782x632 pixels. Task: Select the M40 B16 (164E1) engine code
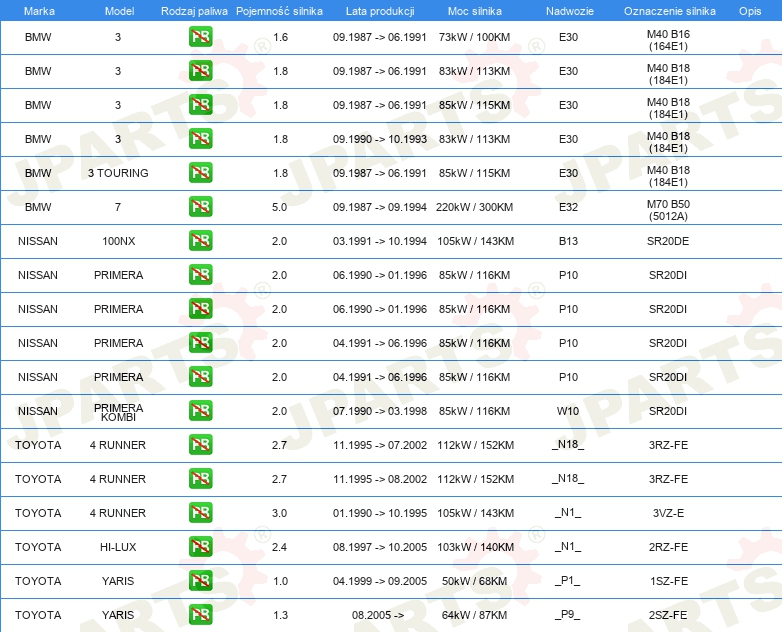(668, 40)
